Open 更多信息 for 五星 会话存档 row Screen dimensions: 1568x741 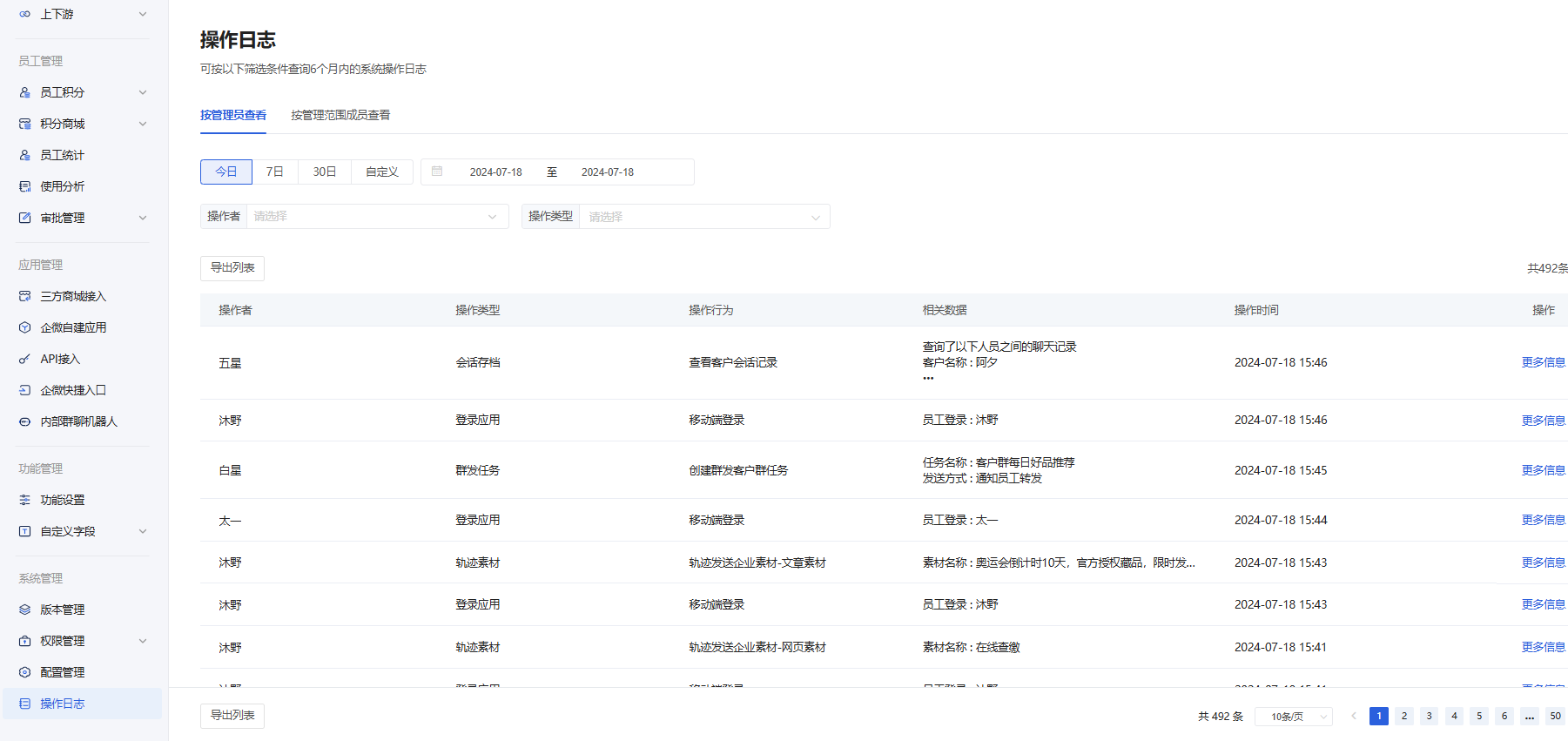1544,362
